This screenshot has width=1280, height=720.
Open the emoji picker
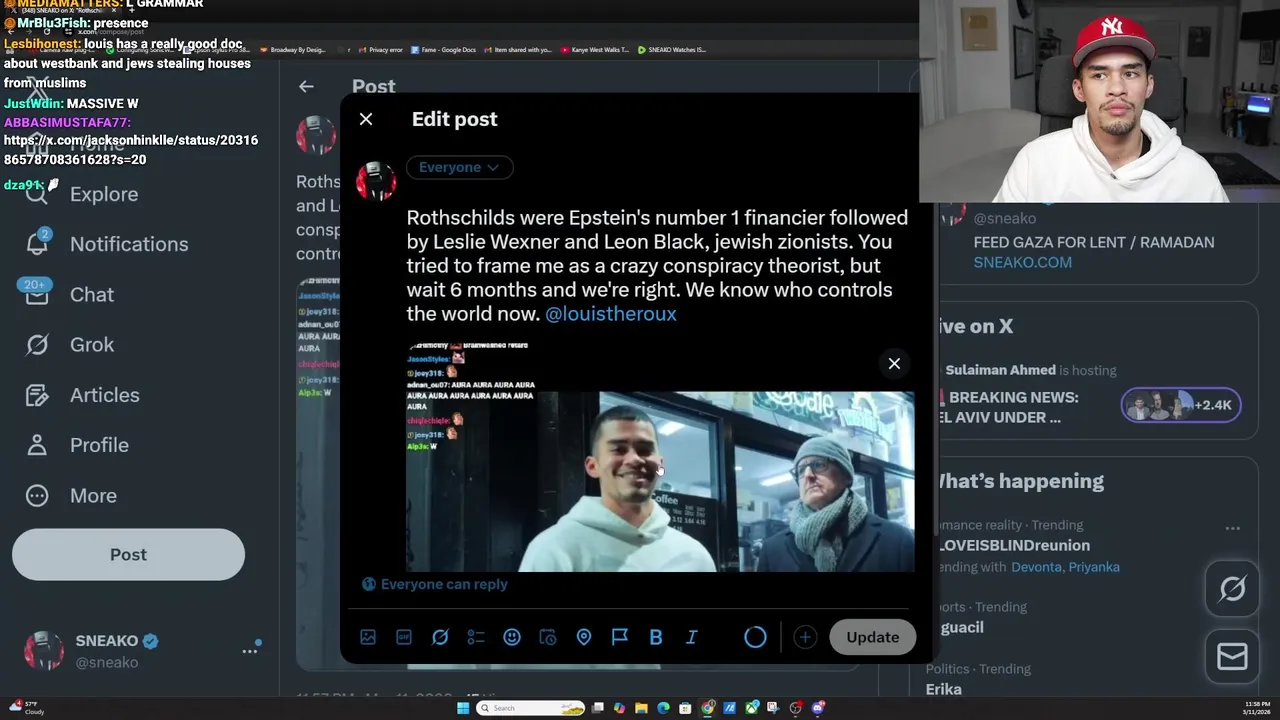point(512,637)
